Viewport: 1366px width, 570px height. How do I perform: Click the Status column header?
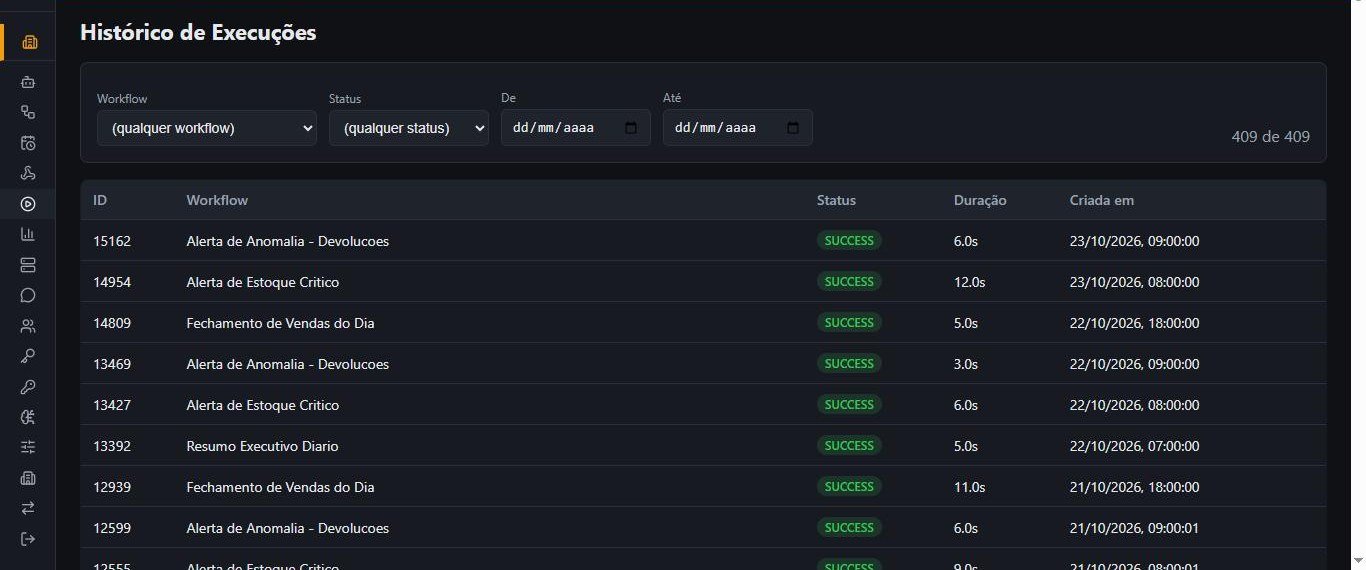tap(836, 200)
